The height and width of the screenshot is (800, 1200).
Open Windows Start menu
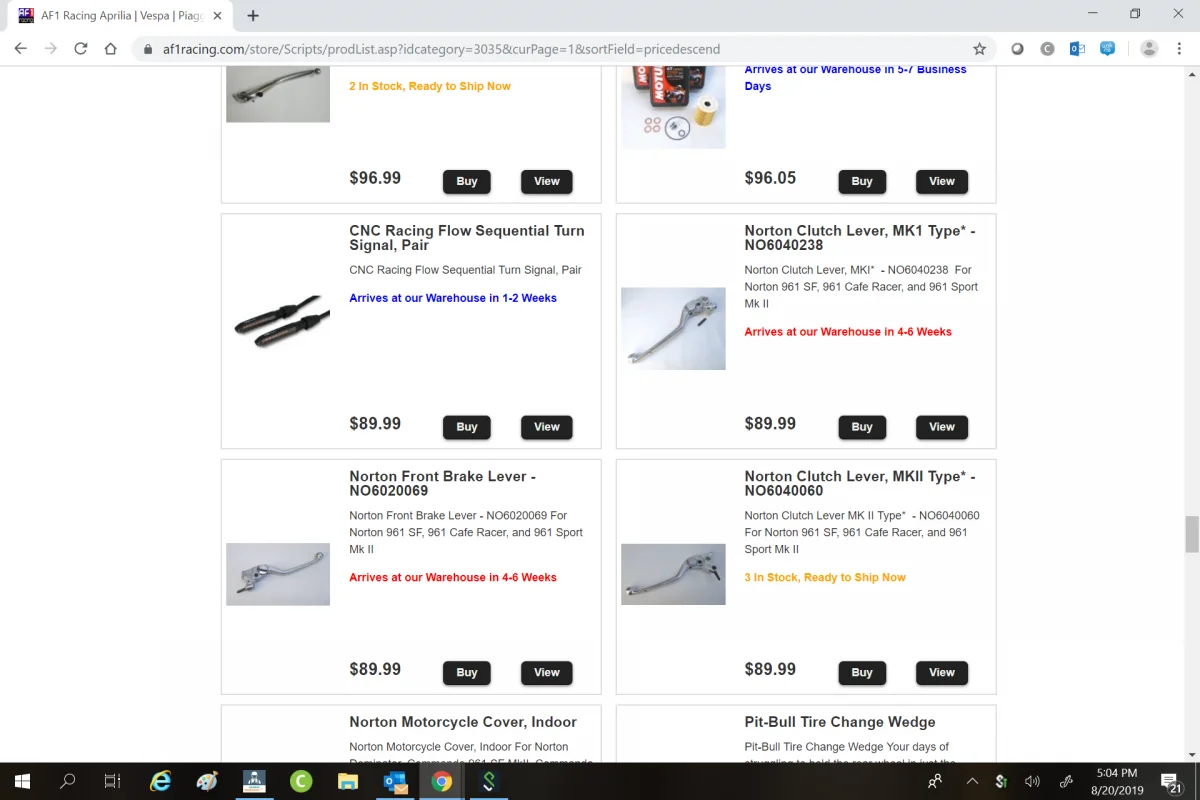point(22,781)
